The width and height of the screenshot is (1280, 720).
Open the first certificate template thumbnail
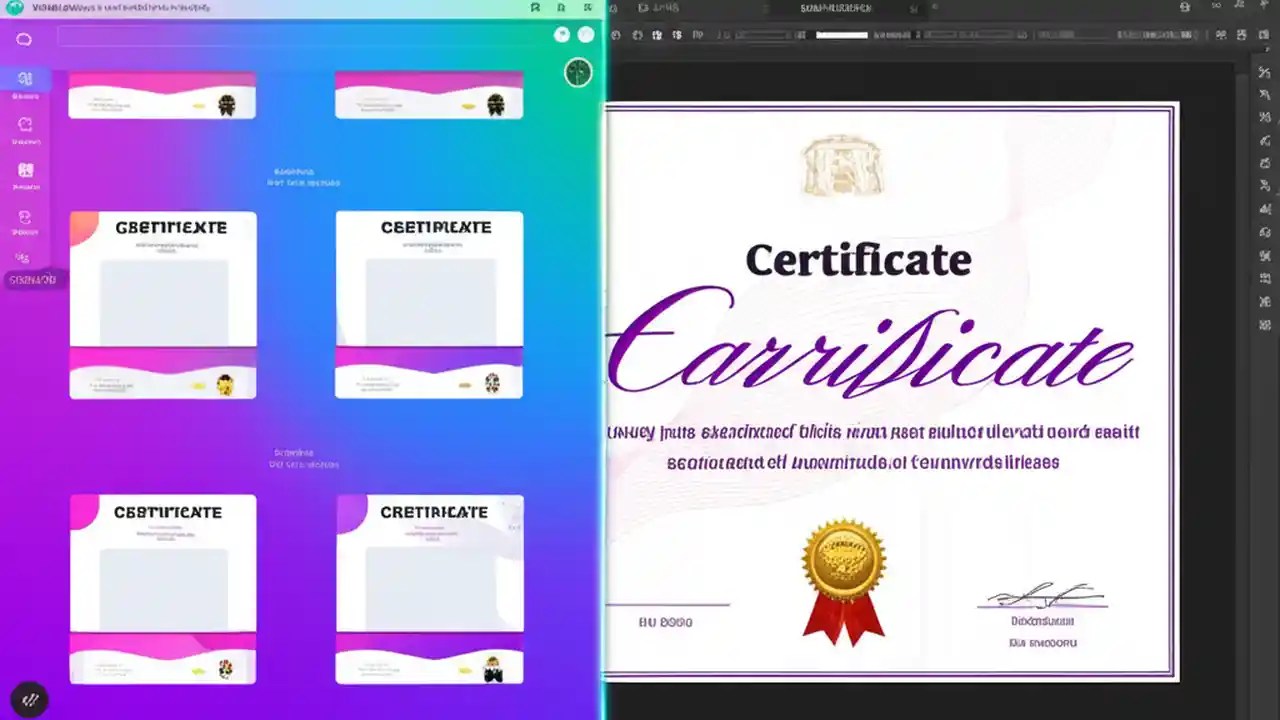pyautogui.click(x=162, y=95)
